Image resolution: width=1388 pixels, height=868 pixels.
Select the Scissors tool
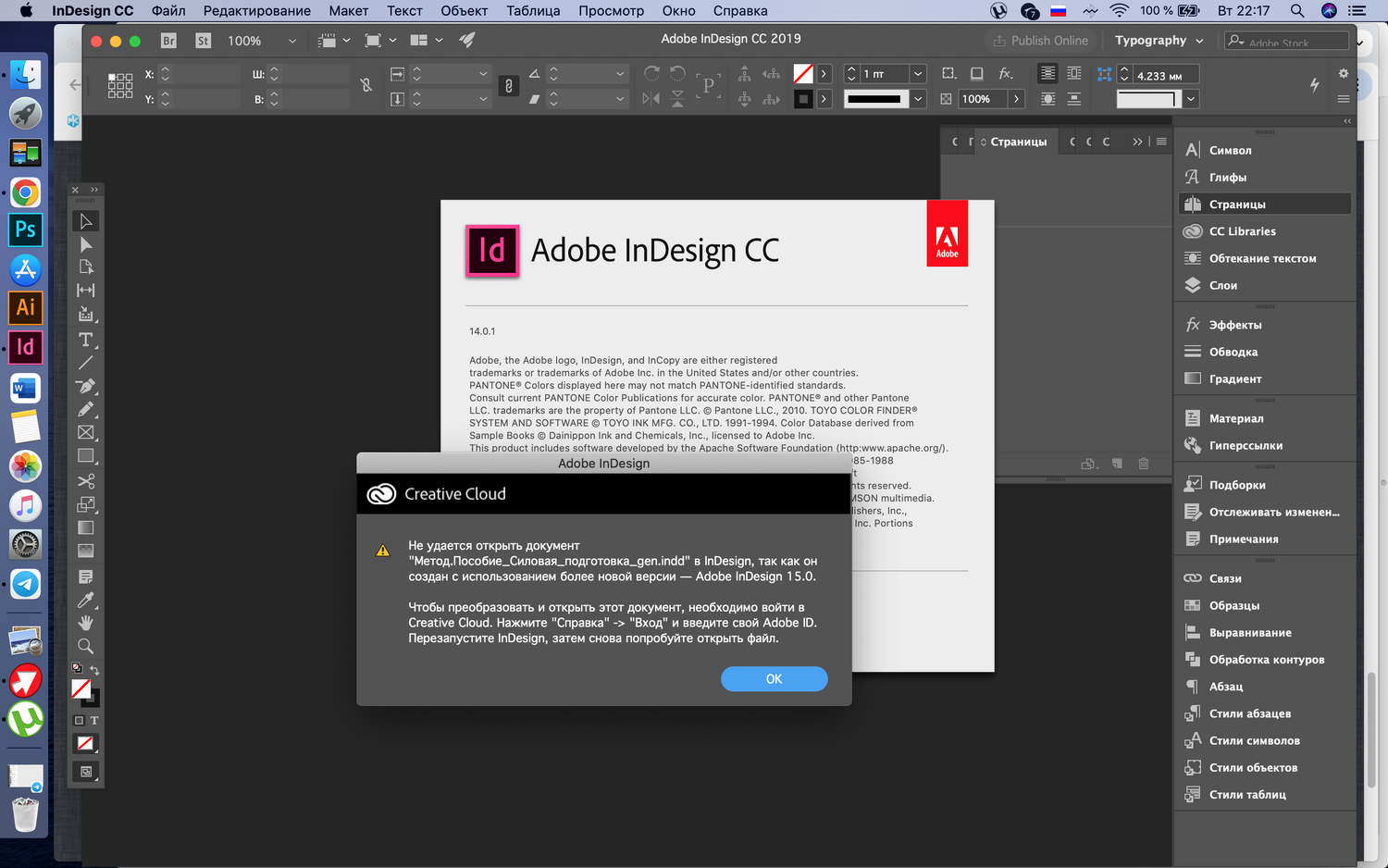click(x=86, y=481)
